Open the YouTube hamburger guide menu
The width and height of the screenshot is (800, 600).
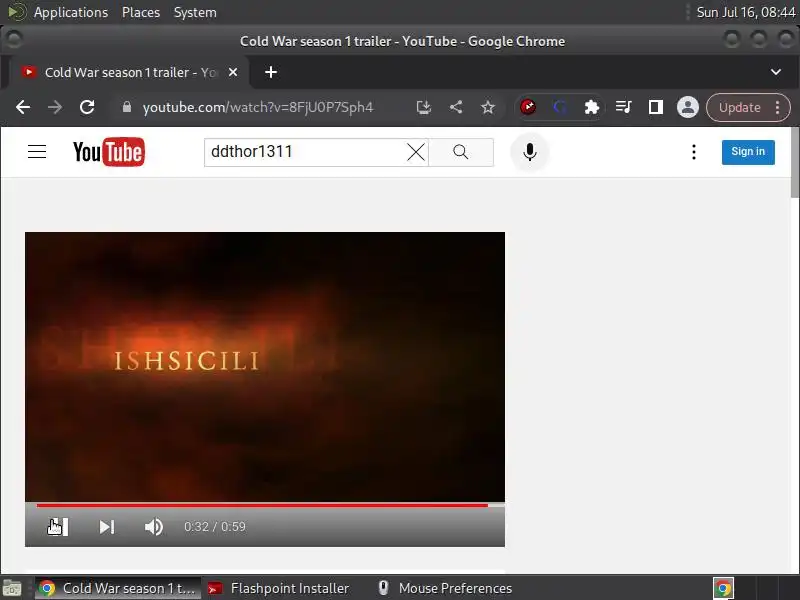37,152
